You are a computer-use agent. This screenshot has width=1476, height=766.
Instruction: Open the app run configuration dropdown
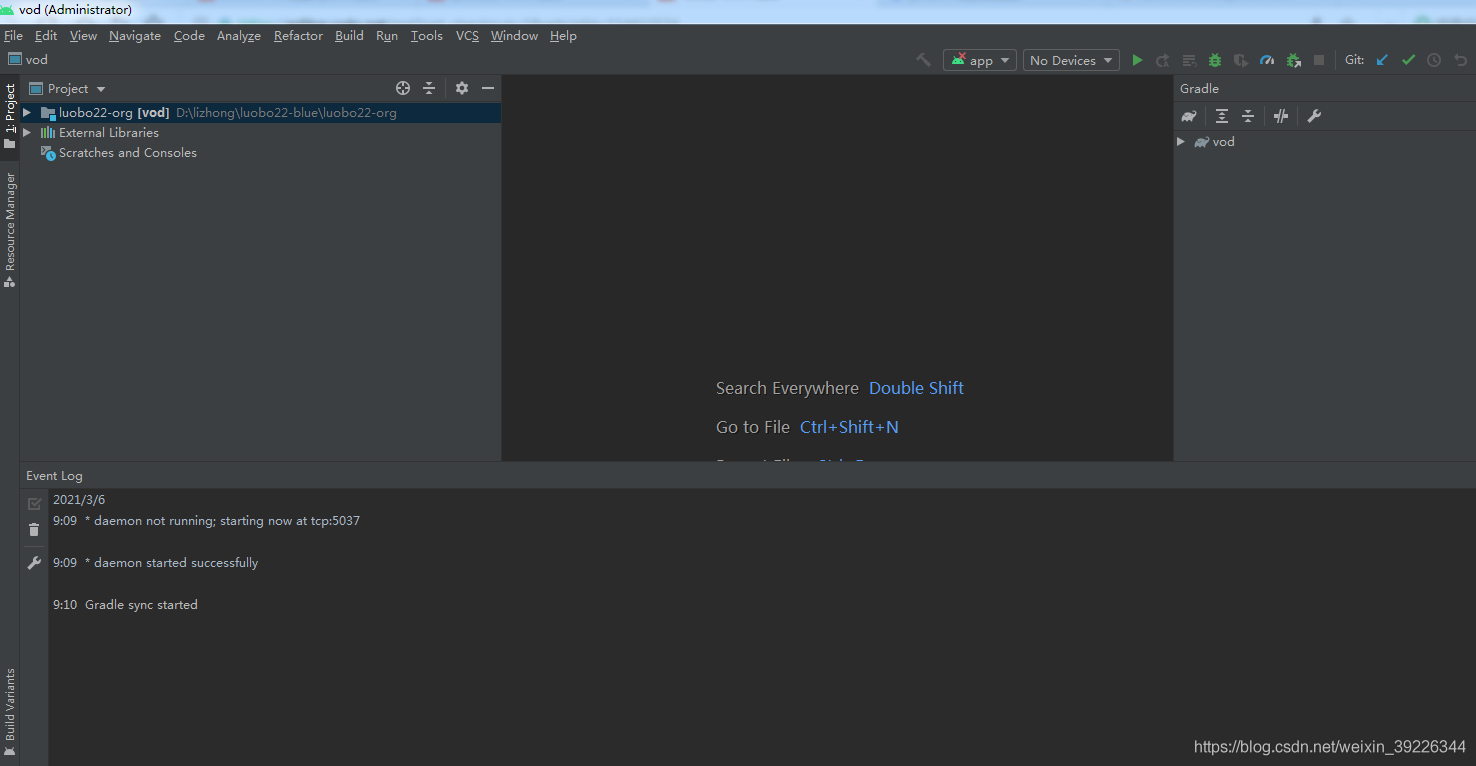coord(980,60)
